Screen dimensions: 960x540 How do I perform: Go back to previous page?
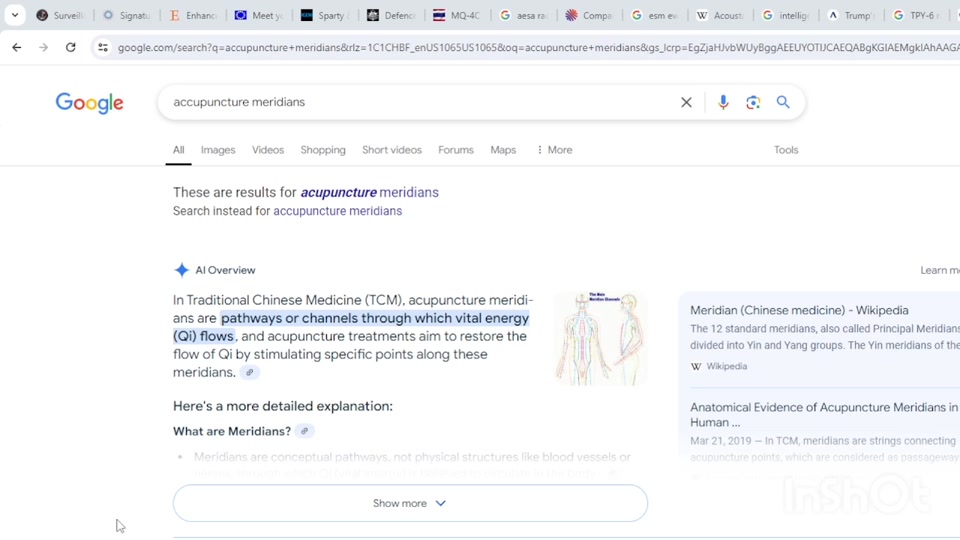17,47
